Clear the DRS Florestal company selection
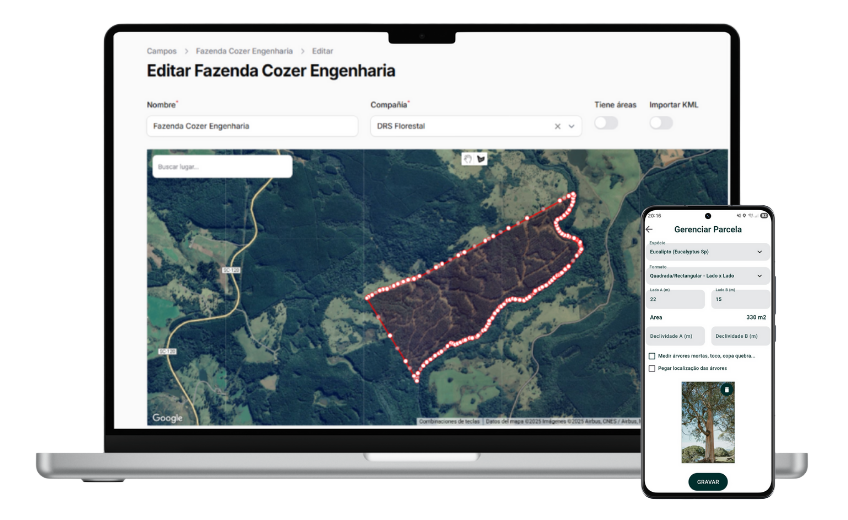The width and height of the screenshot is (848, 520). [x=557, y=127]
